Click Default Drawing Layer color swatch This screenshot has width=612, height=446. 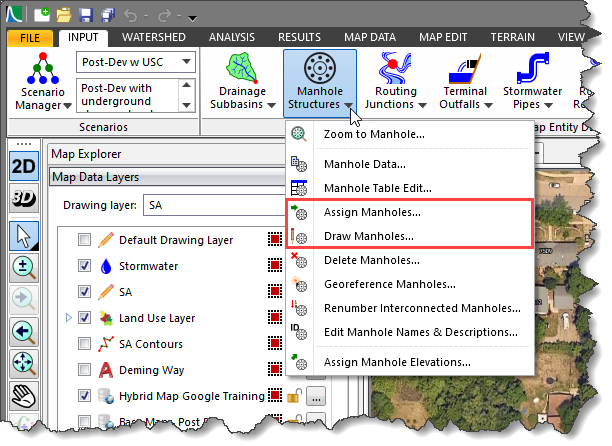pos(275,239)
